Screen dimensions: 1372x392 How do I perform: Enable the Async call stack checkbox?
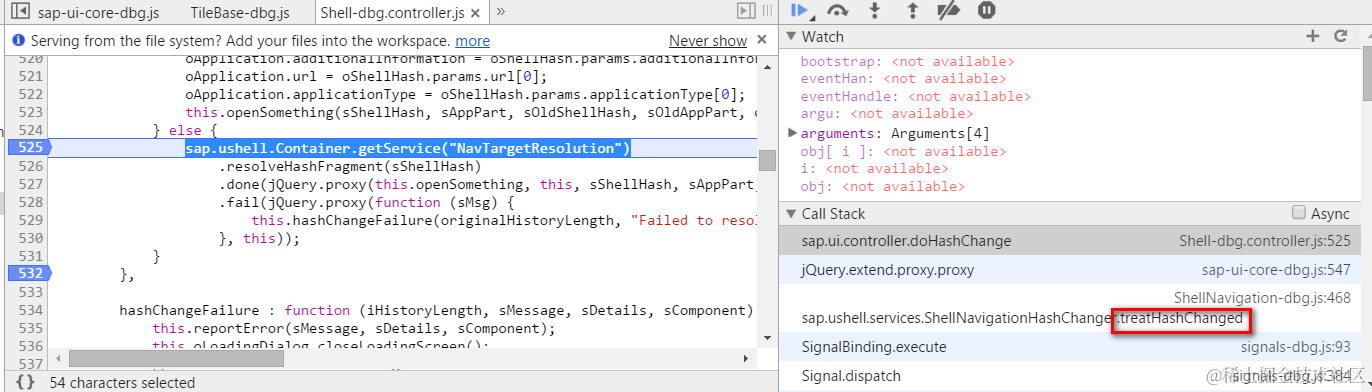(1298, 213)
